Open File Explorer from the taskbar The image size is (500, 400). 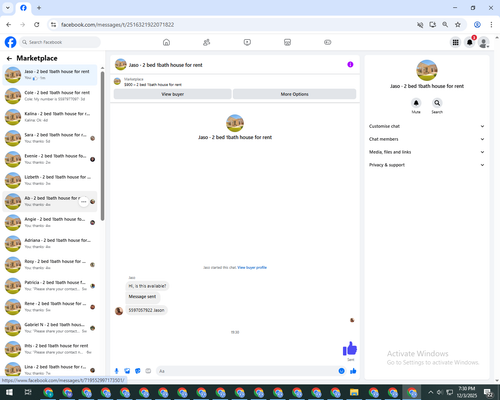point(354,392)
